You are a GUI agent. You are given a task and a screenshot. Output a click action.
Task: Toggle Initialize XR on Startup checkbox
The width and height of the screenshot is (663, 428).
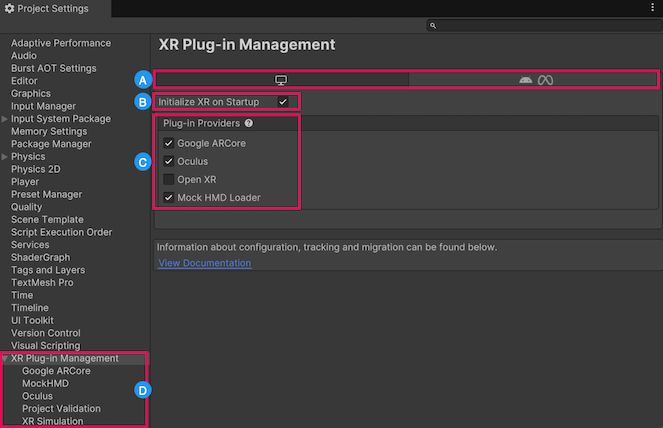284,102
